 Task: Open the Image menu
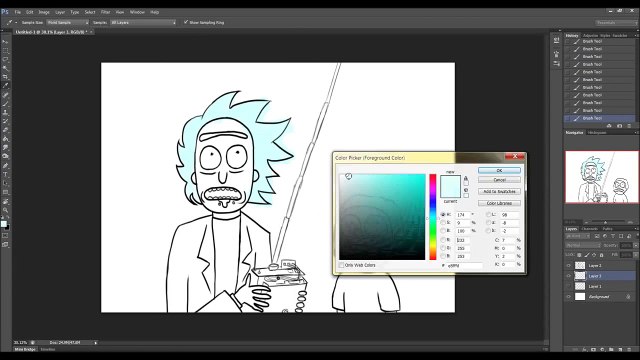point(44,12)
